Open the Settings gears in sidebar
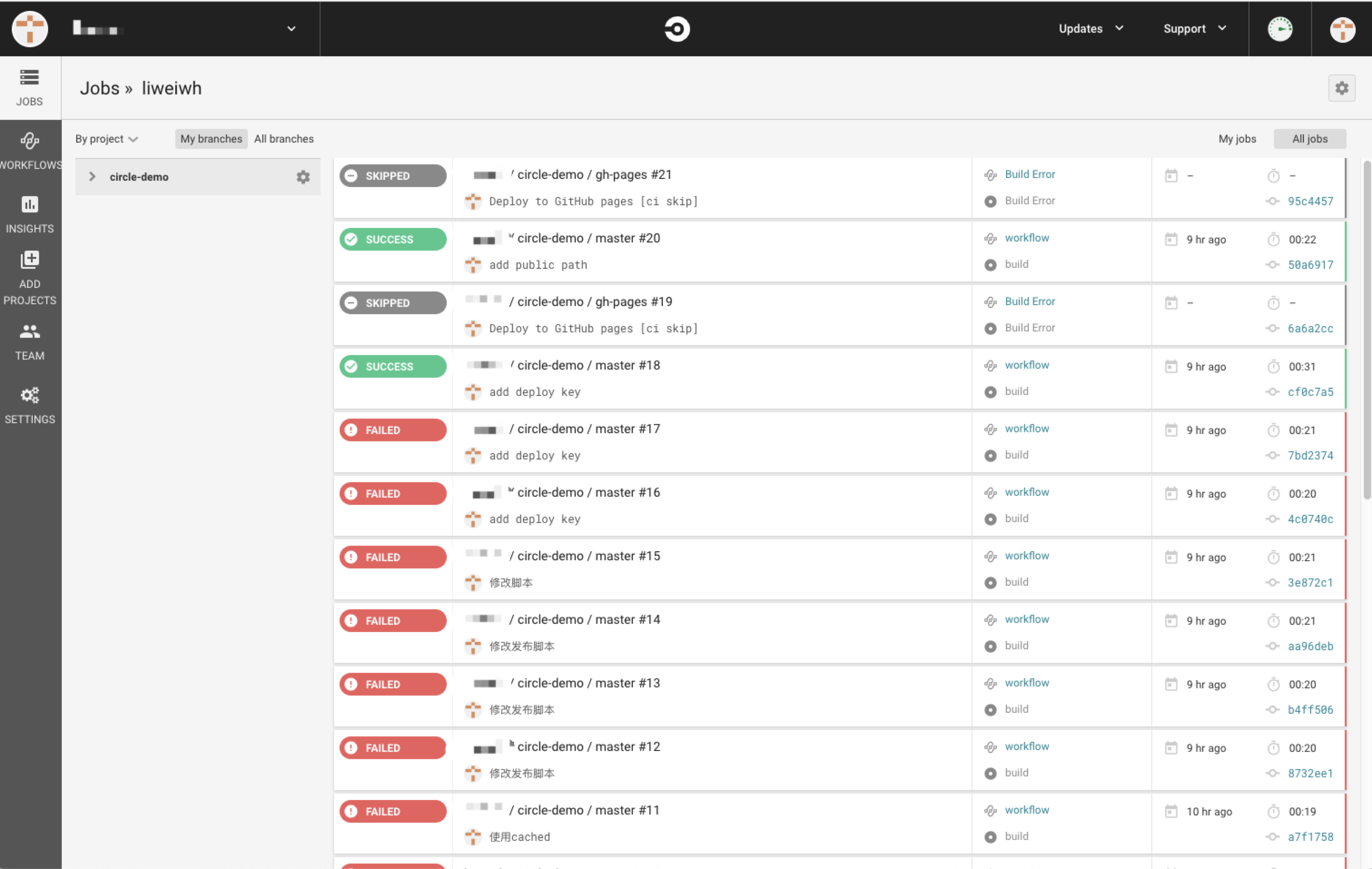The width and height of the screenshot is (1372, 869). click(x=30, y=395)
